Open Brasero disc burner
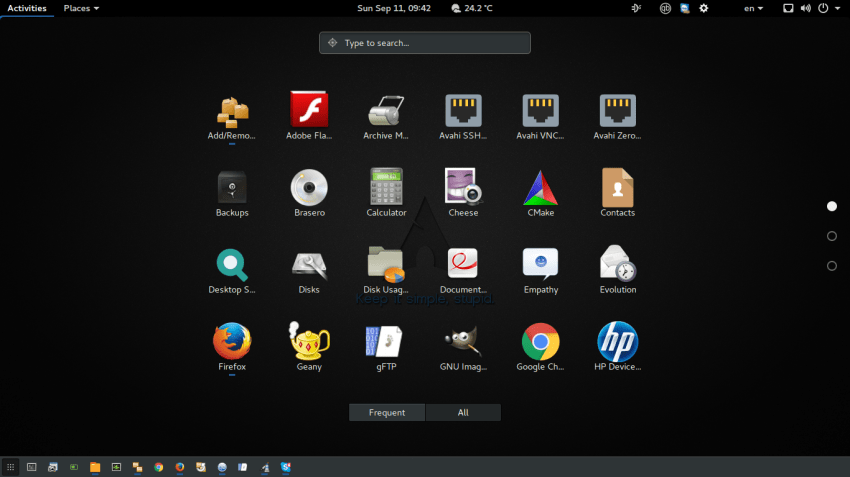 (309, 187)
